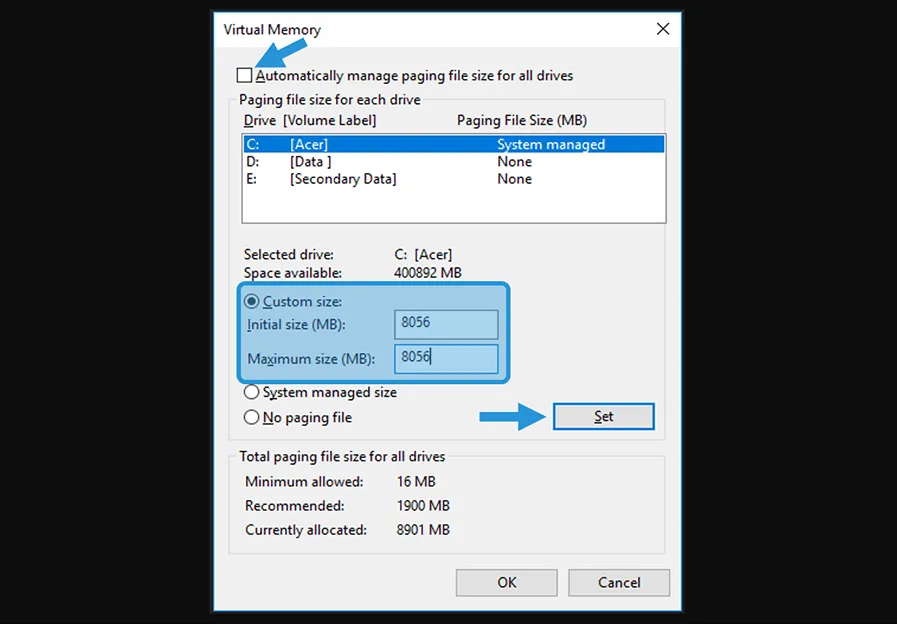897x624 pixels.
Task: Click the Drive [Volume Label] column header
Action: tap(310, 121)
